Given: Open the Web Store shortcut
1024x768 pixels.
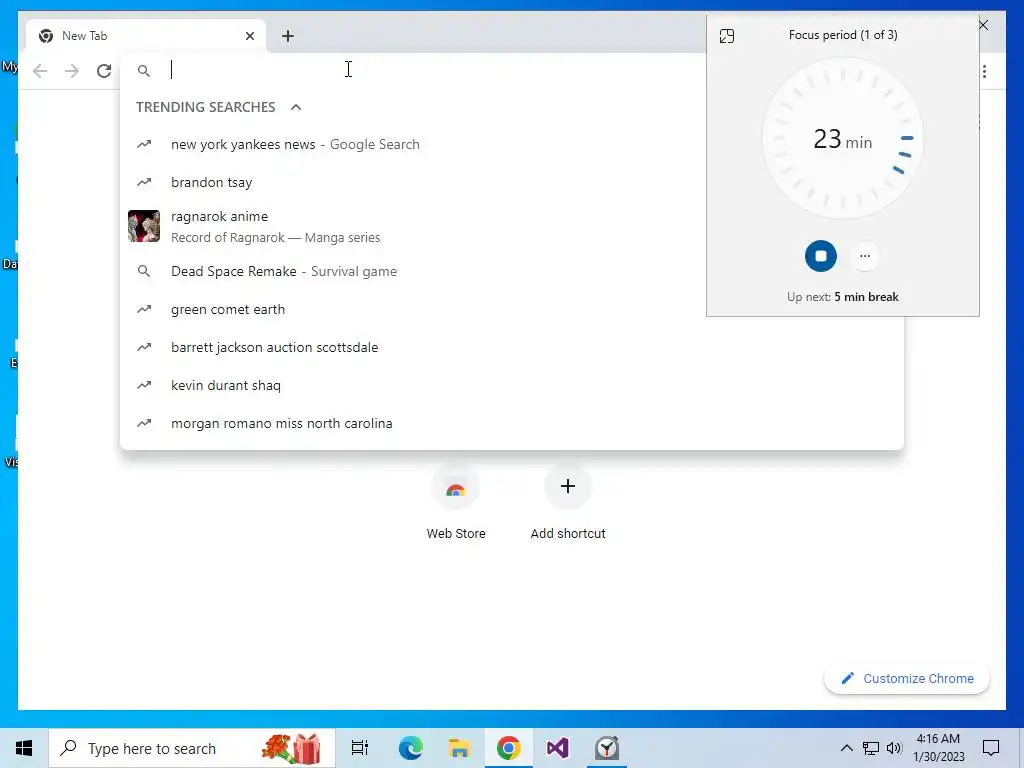Looking at the screenshot, I should [x=456, y=503].
